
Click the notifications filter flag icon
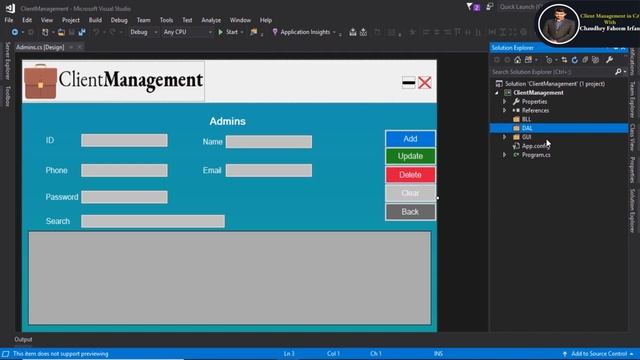[x=469, y=7]
